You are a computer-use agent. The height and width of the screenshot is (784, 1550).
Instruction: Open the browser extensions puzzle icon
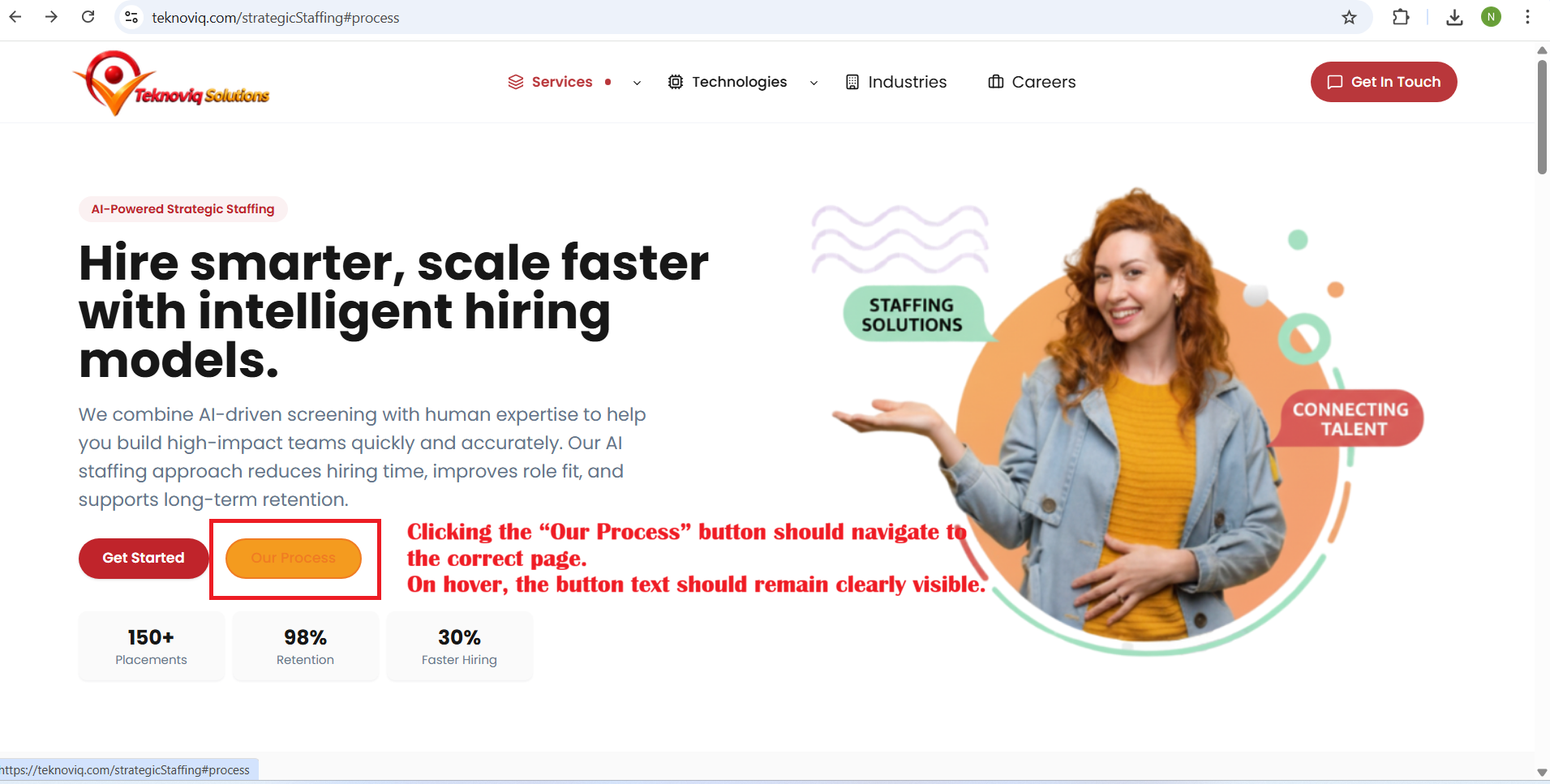(1401, 17)
